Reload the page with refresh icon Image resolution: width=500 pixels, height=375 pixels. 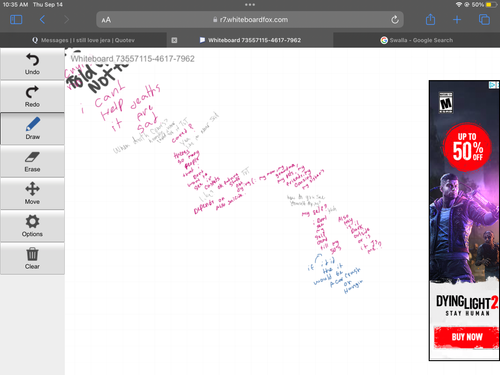(x=395, y=20)
